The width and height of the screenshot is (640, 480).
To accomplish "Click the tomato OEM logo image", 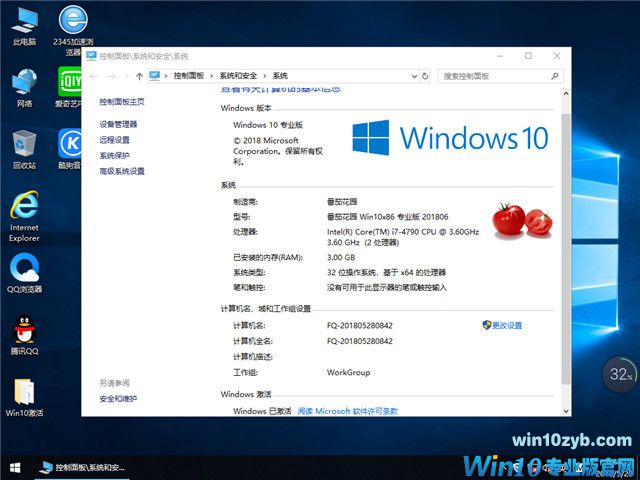I will [x=522, y=219].
